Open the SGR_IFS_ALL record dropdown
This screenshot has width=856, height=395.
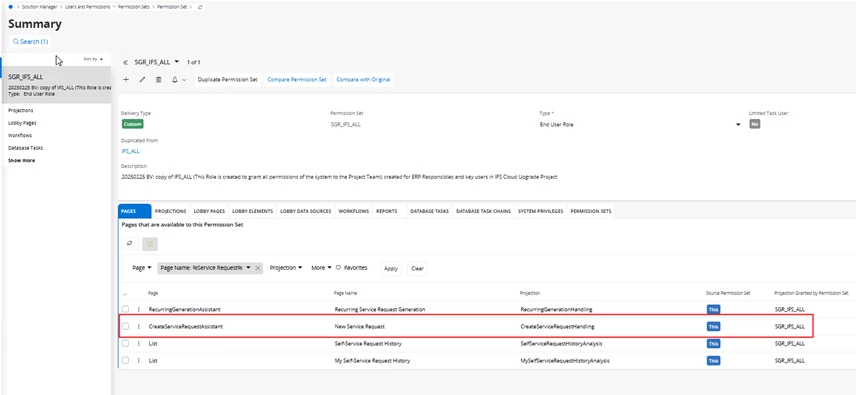point(157,62)
